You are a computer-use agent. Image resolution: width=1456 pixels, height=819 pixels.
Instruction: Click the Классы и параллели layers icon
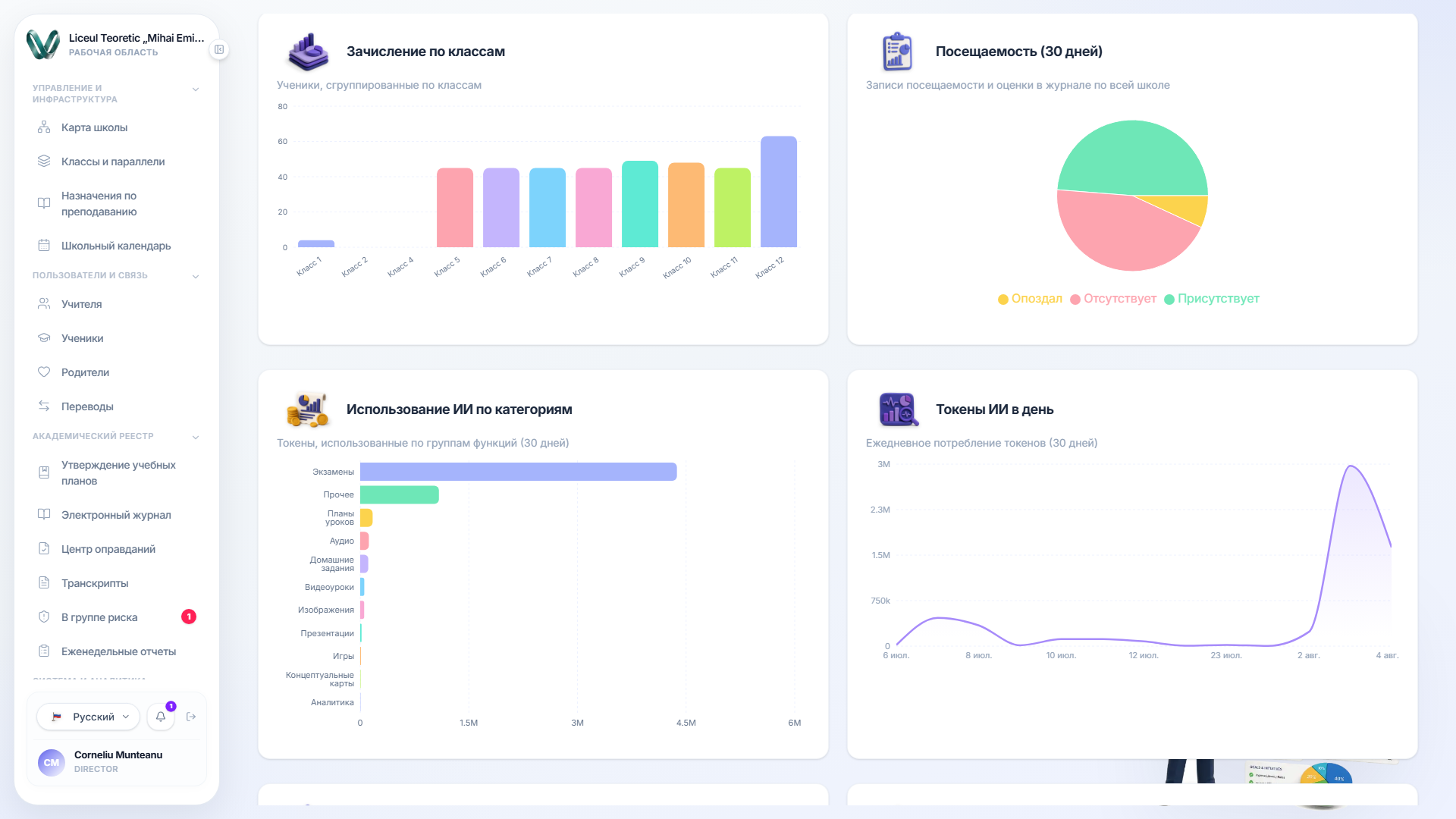(44, 162)
